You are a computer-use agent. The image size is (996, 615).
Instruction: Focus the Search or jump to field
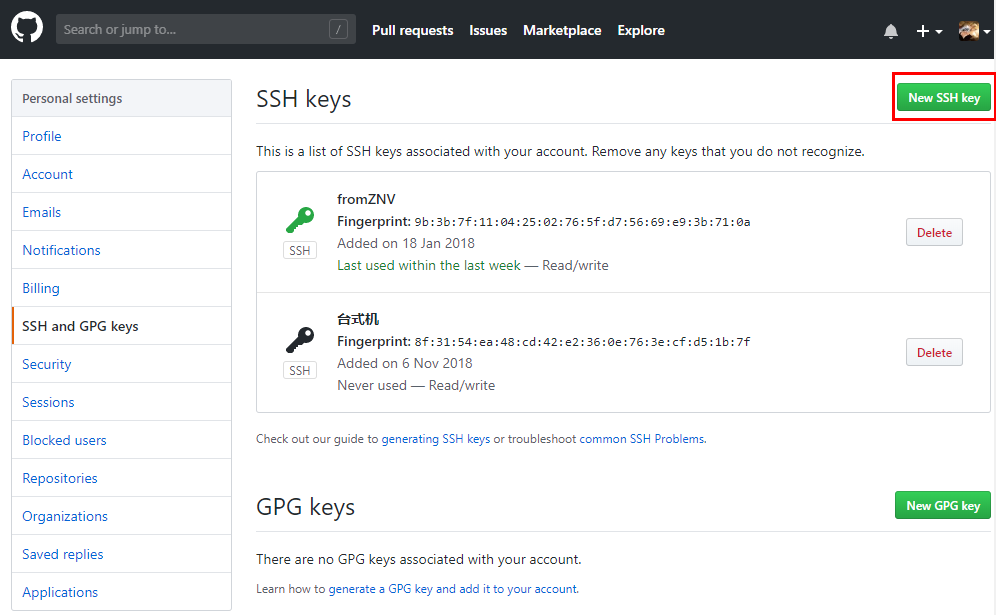190,29
